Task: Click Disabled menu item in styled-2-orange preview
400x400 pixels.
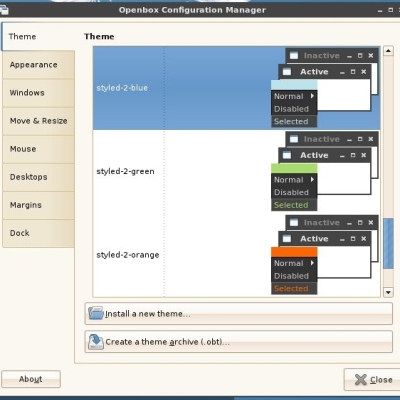Action: pyautogui.click(x=294, y=276)
